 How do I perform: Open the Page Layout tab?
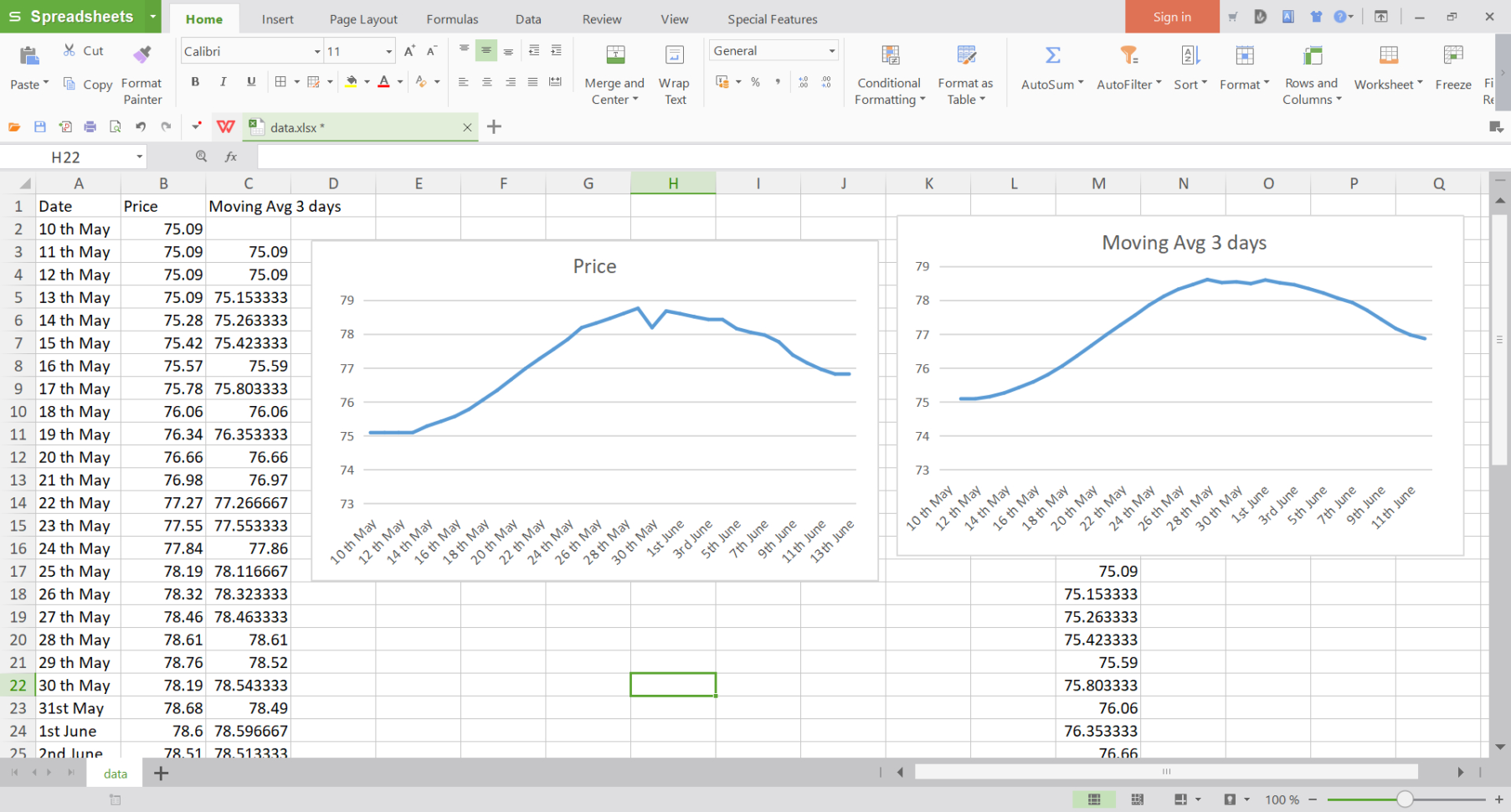(x=363, y=19)
